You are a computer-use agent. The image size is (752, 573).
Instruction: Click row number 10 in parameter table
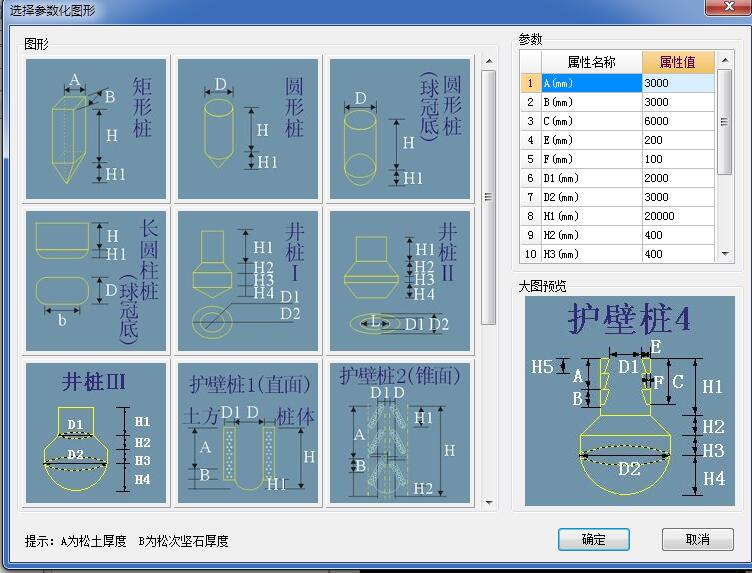531,254
